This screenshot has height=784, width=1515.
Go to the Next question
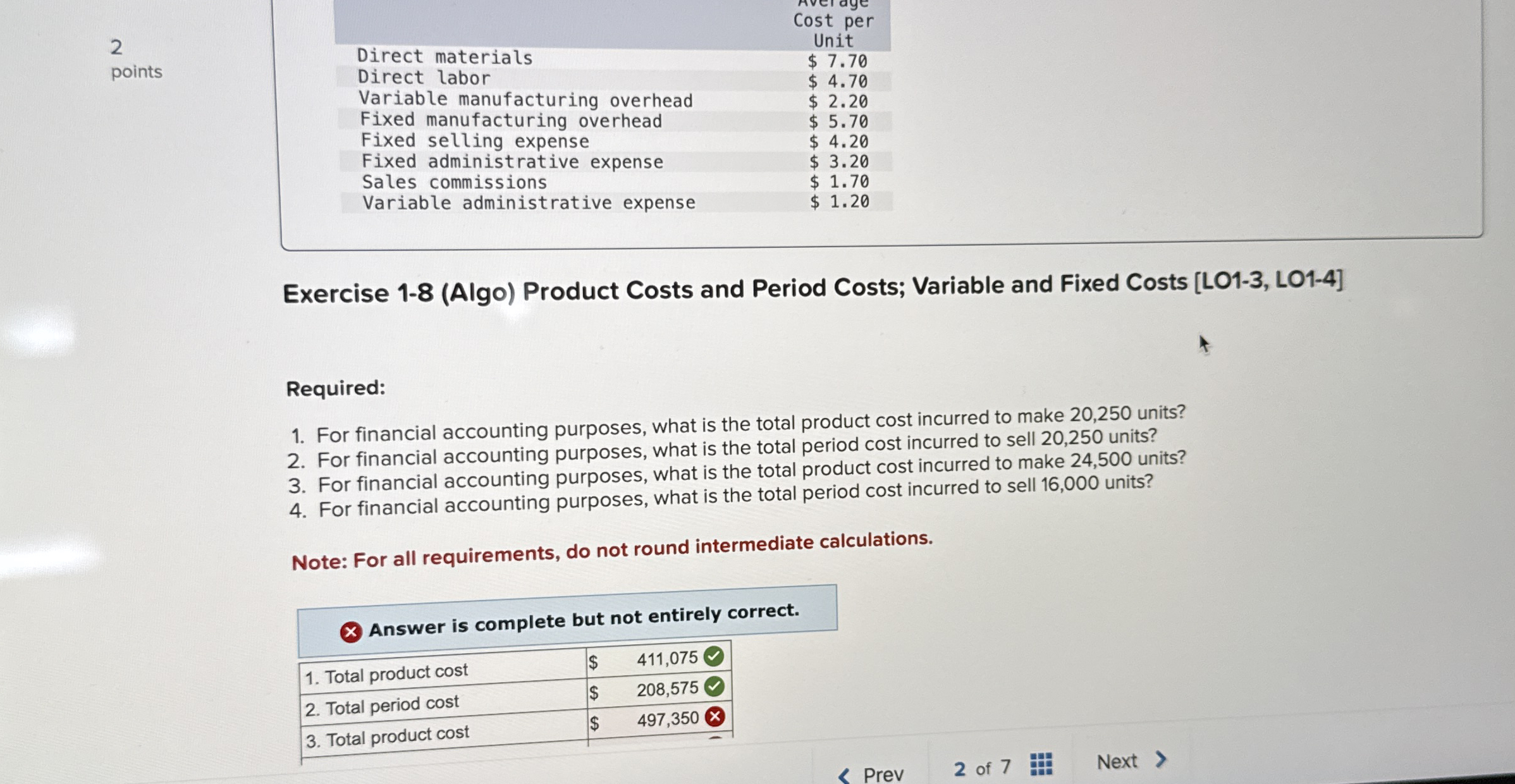click(1117, 761)
